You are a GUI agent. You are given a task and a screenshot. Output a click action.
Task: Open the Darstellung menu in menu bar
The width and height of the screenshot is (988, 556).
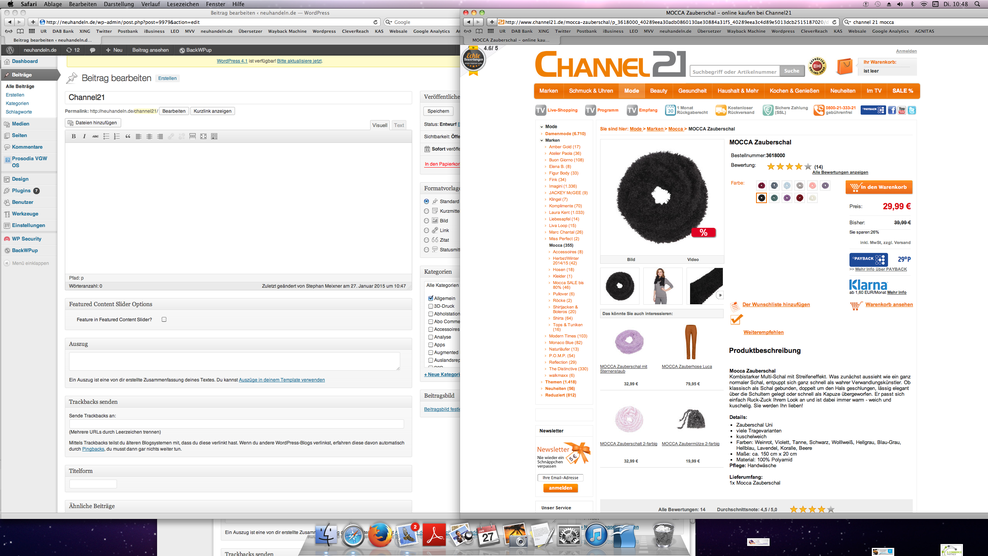pyautogui.click(x=118, y=4)
